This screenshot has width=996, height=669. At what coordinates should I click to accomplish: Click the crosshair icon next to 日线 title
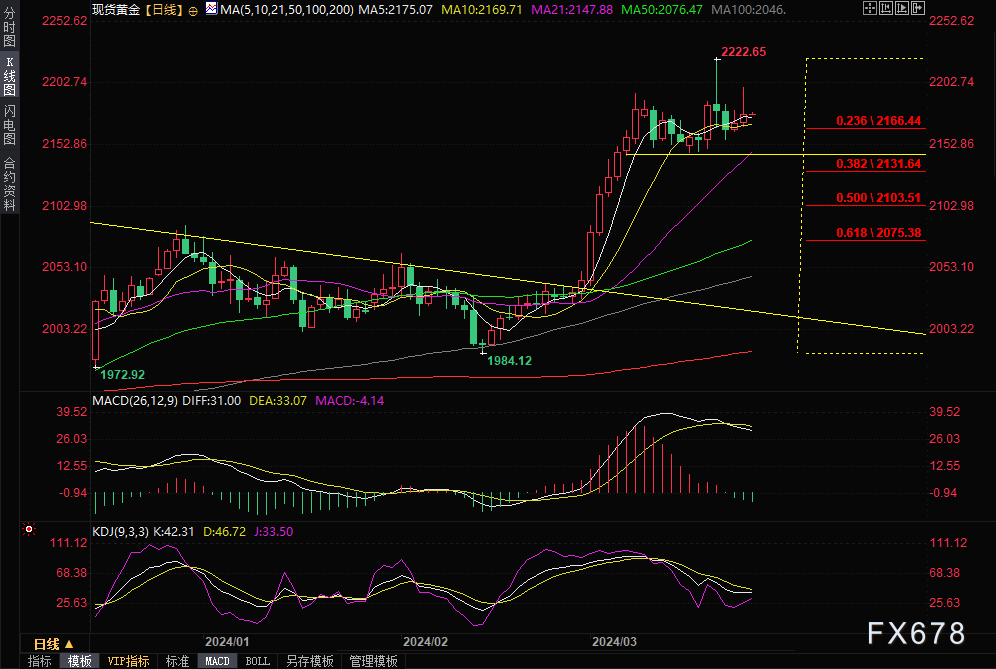coord(193,9)
